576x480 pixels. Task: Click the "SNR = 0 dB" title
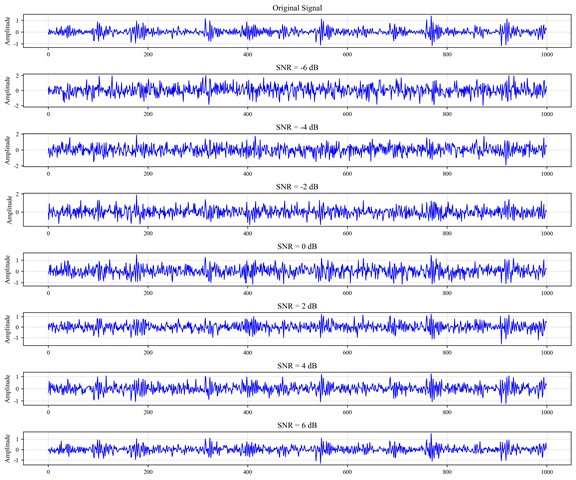[297, 246]
